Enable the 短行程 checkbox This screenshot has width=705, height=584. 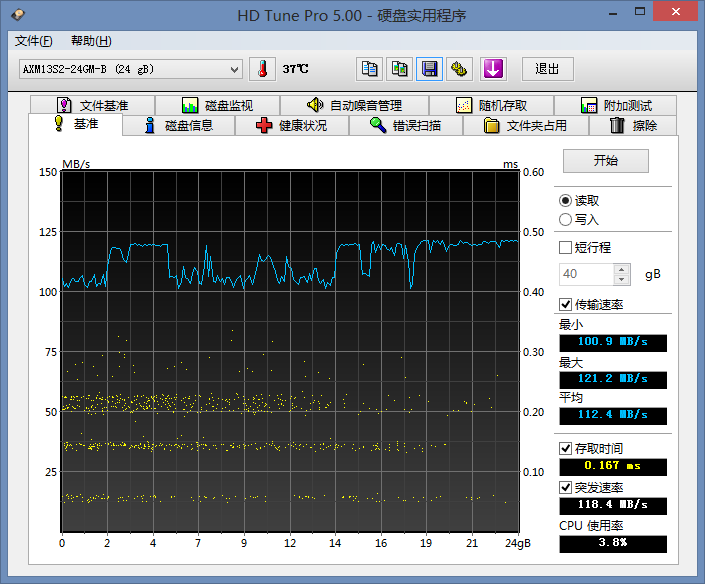566,248
